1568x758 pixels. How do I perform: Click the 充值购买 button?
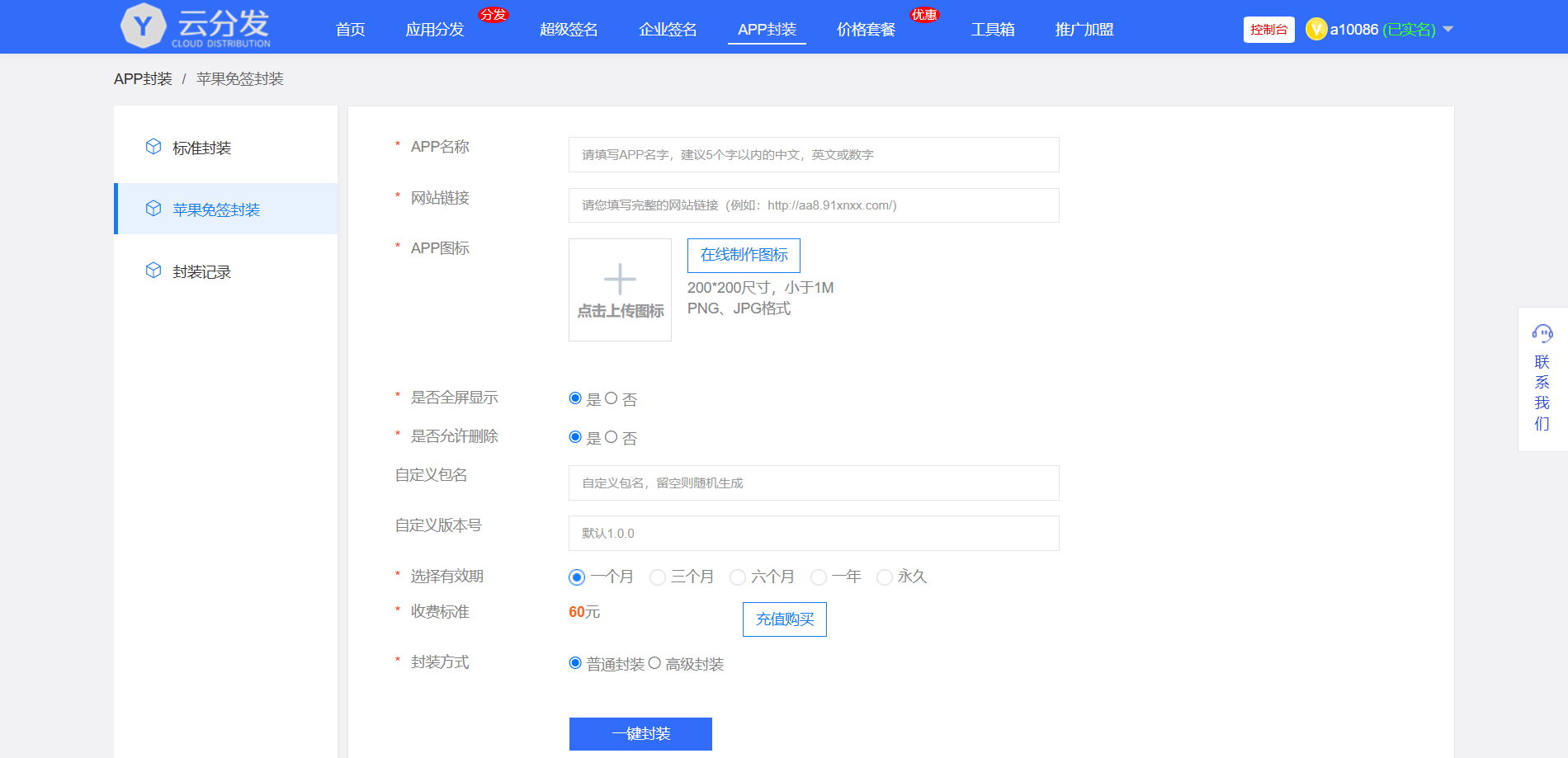click(784, 619)
